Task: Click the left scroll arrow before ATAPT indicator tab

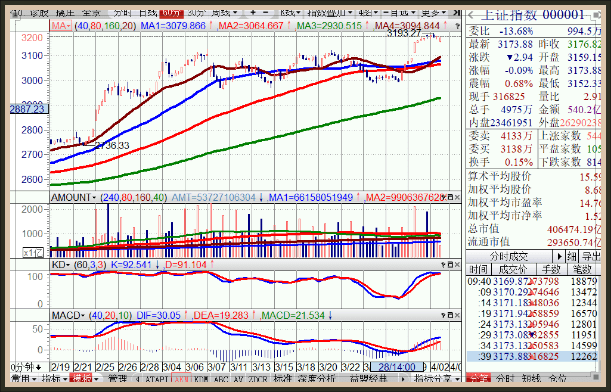Action: coord(137,378)
